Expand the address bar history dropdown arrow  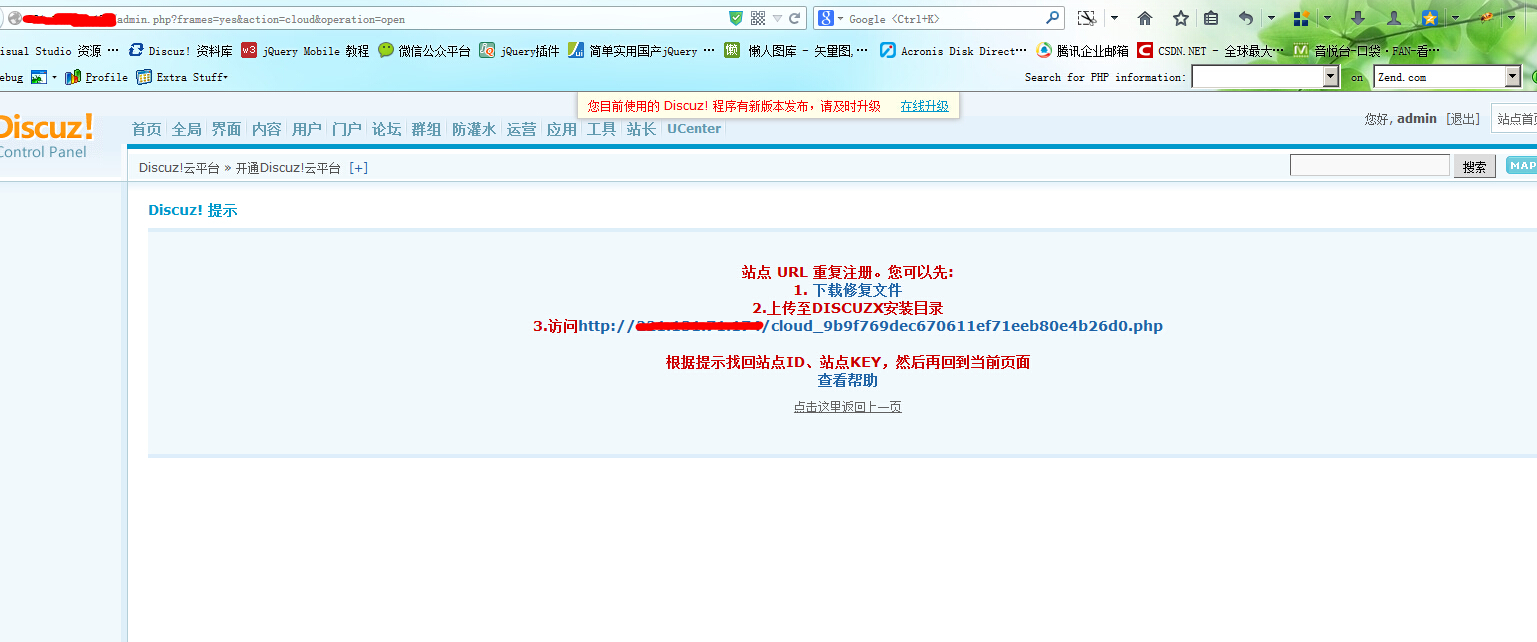(x=777, y=18)
